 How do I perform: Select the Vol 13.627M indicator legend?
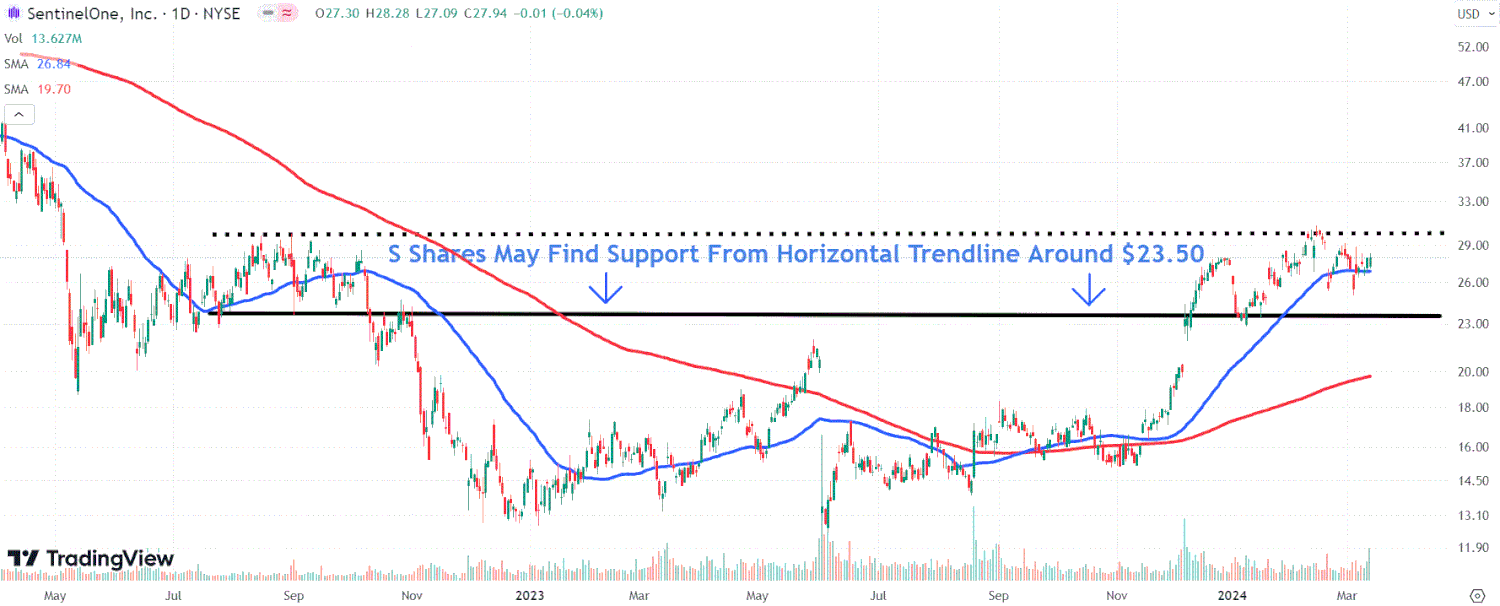tap(45, 39)
